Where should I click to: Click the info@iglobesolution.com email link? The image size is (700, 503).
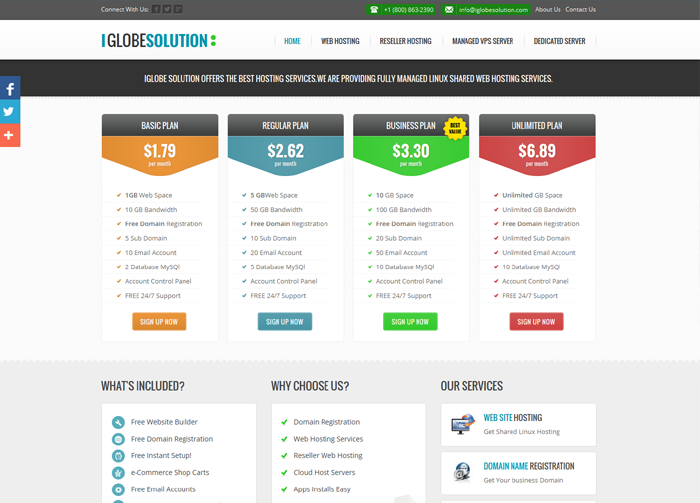tap(493, 9)
